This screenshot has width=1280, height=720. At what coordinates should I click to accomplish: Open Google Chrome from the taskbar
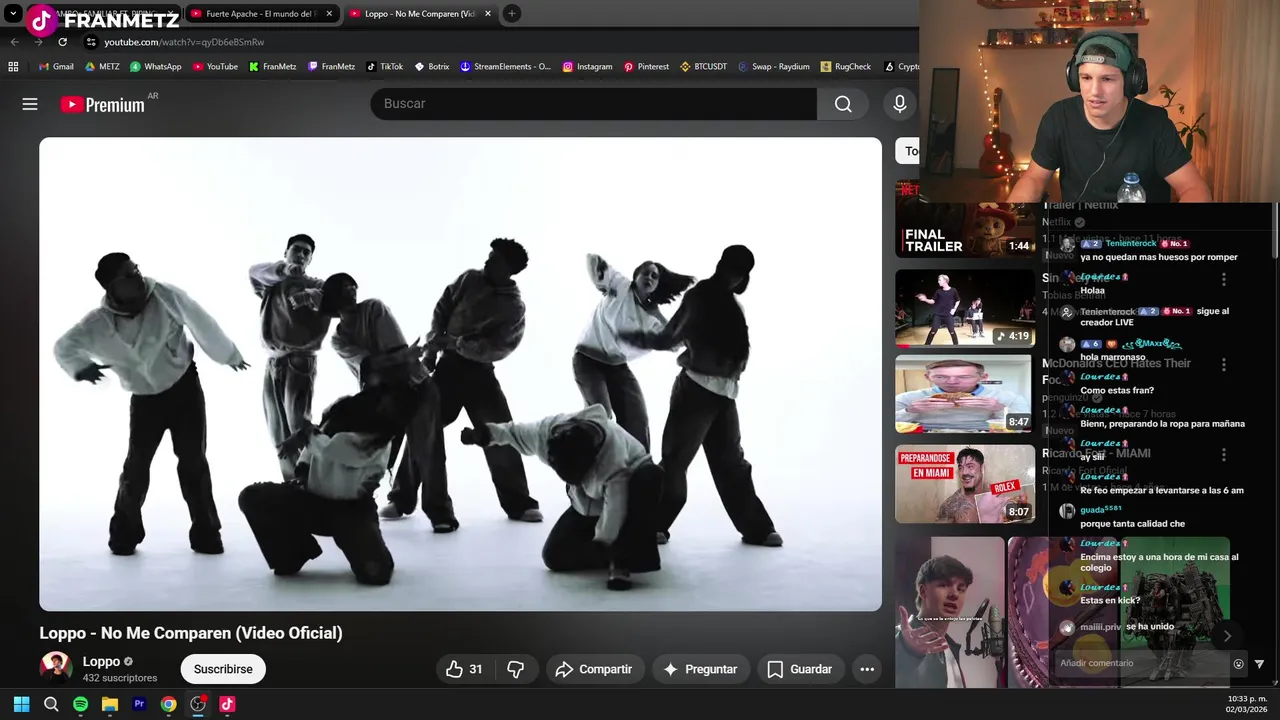click(168, 704)
